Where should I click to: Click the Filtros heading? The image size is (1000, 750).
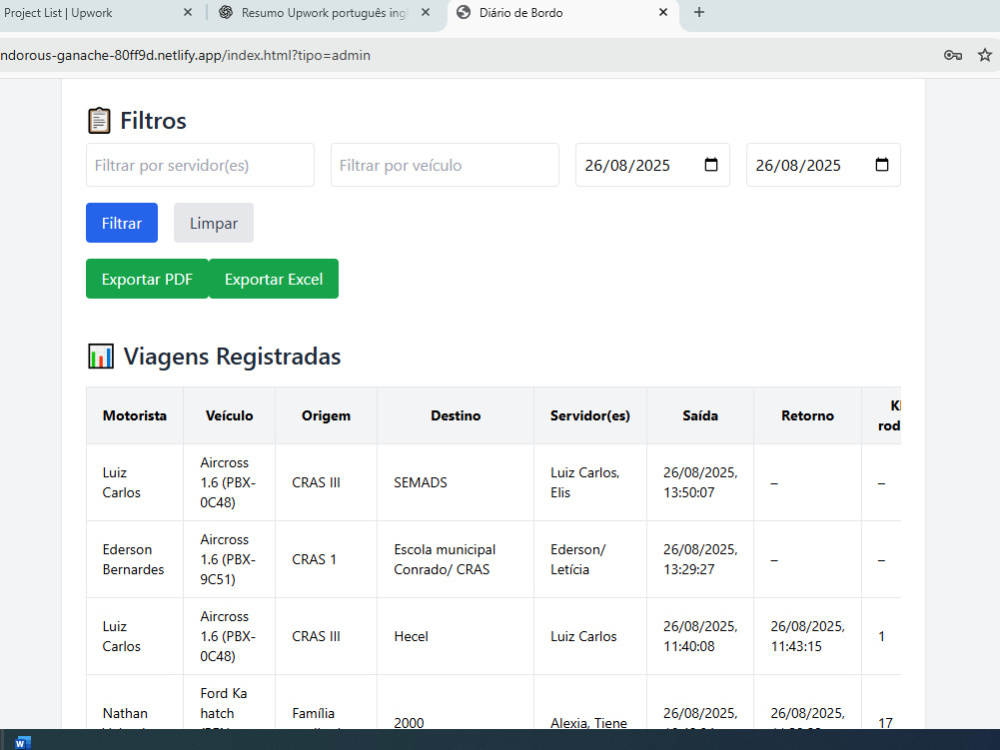point(153,121)
